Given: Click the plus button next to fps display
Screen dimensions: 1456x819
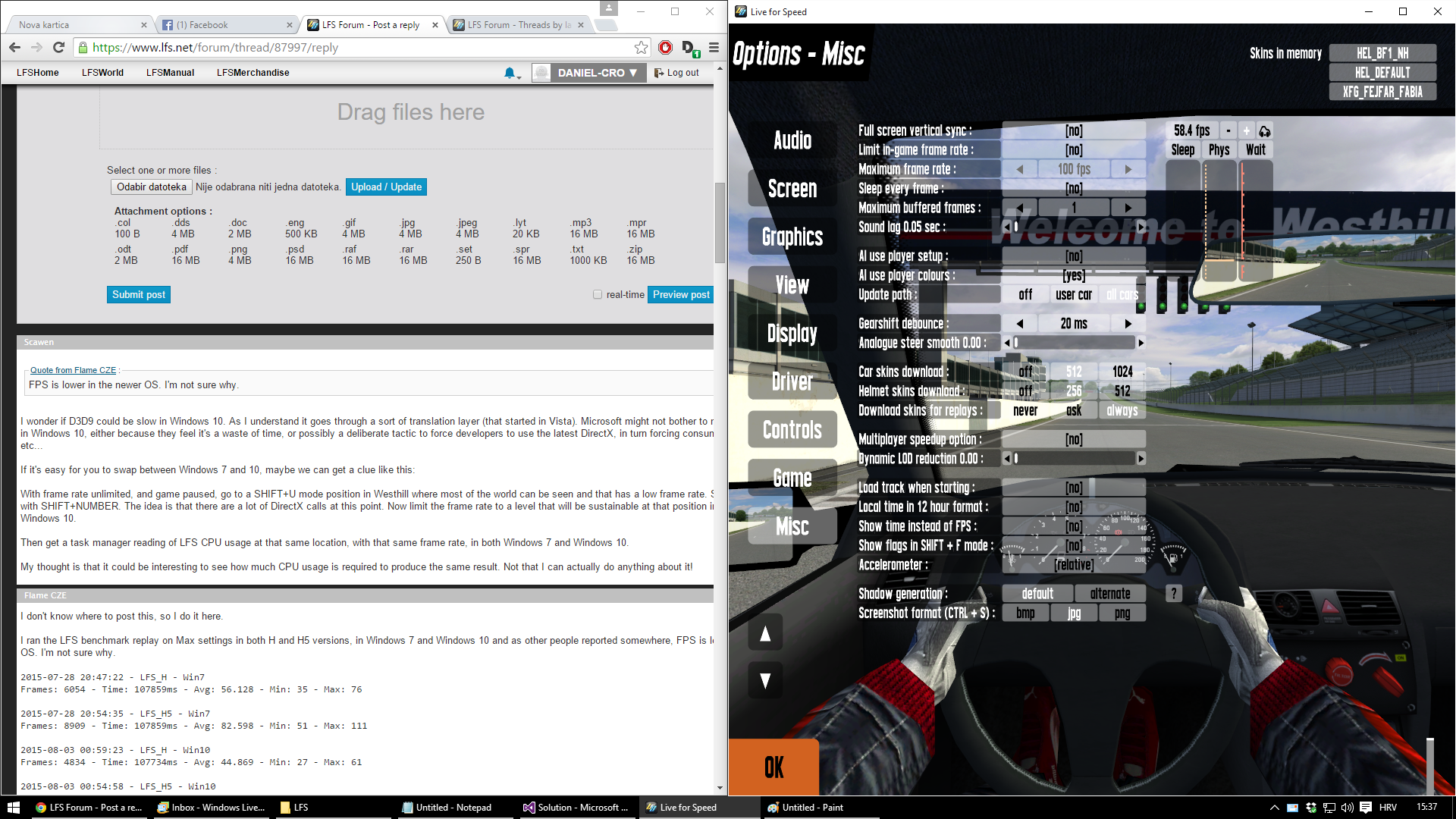Looking at the screenshot, I should coord(1246,131).
